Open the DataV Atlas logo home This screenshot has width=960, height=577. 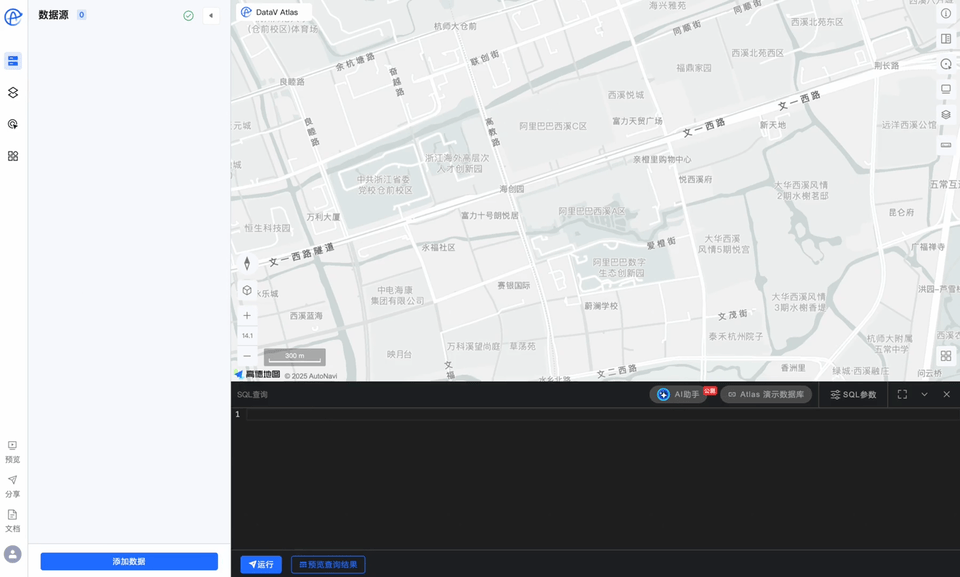(x=13, y=17)
